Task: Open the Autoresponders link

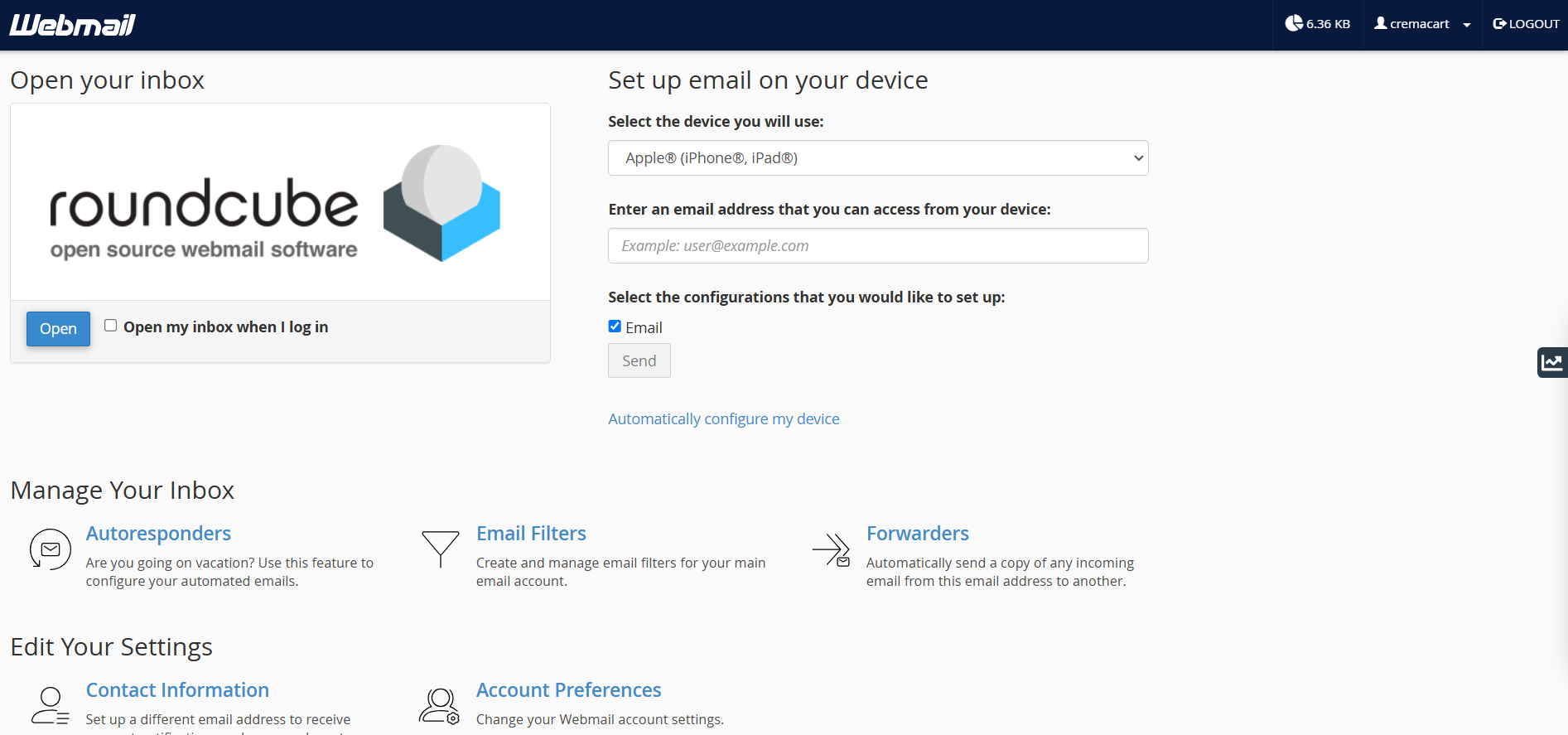Action: tap(158, 534)
